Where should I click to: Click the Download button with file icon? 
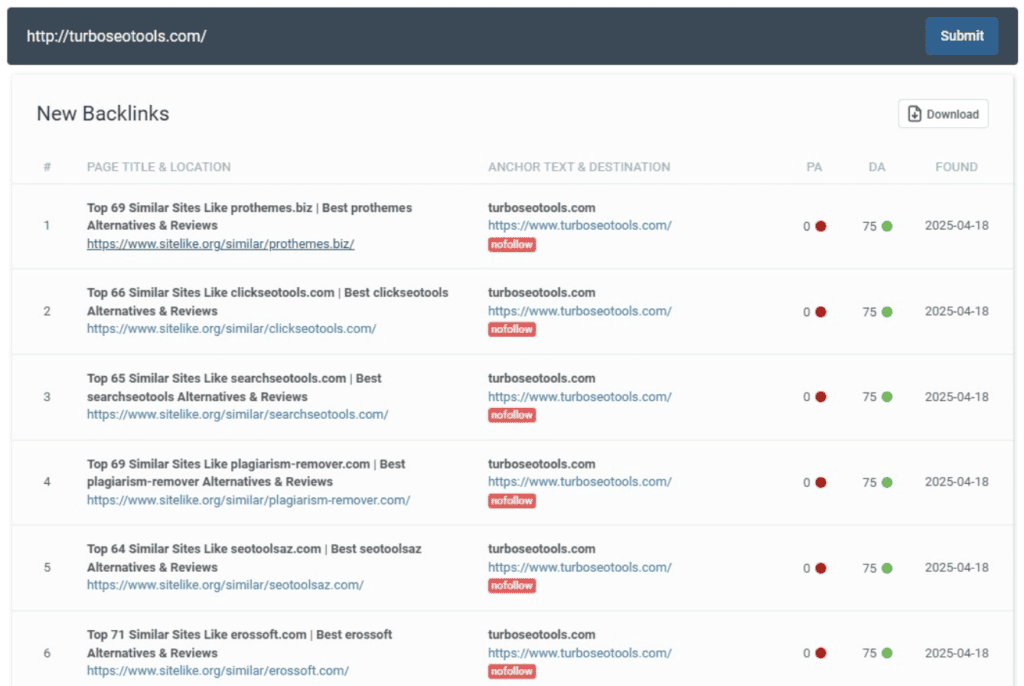942,114
